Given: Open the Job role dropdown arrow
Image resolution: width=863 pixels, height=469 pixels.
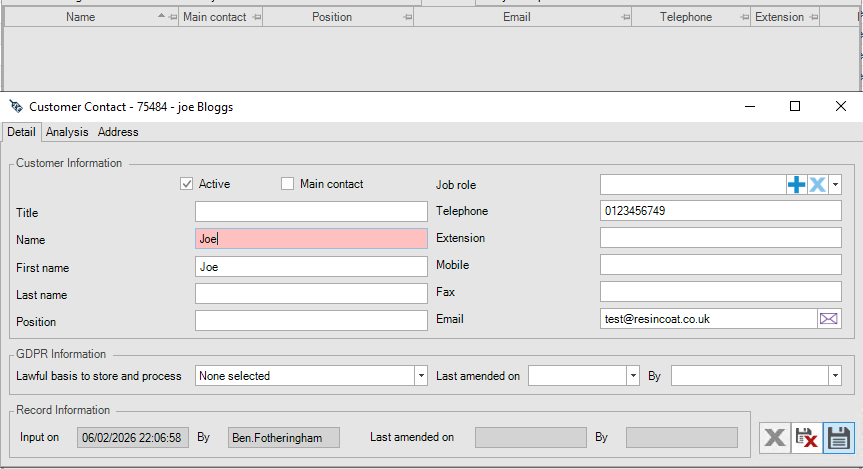Looking at the screenshot, I should (x=835, y=185).
